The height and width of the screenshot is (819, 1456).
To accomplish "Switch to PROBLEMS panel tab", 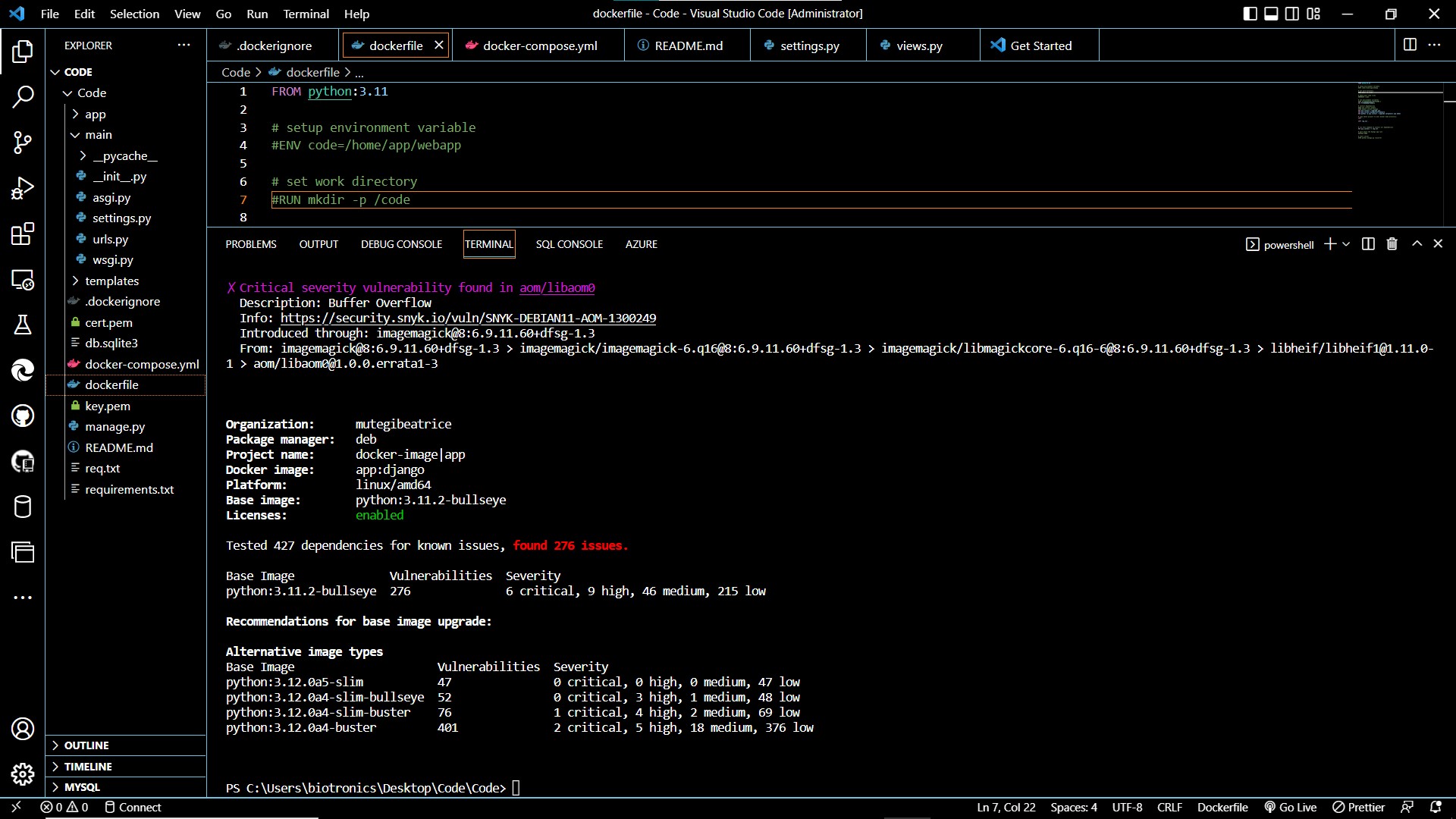I will pos(251,244).
